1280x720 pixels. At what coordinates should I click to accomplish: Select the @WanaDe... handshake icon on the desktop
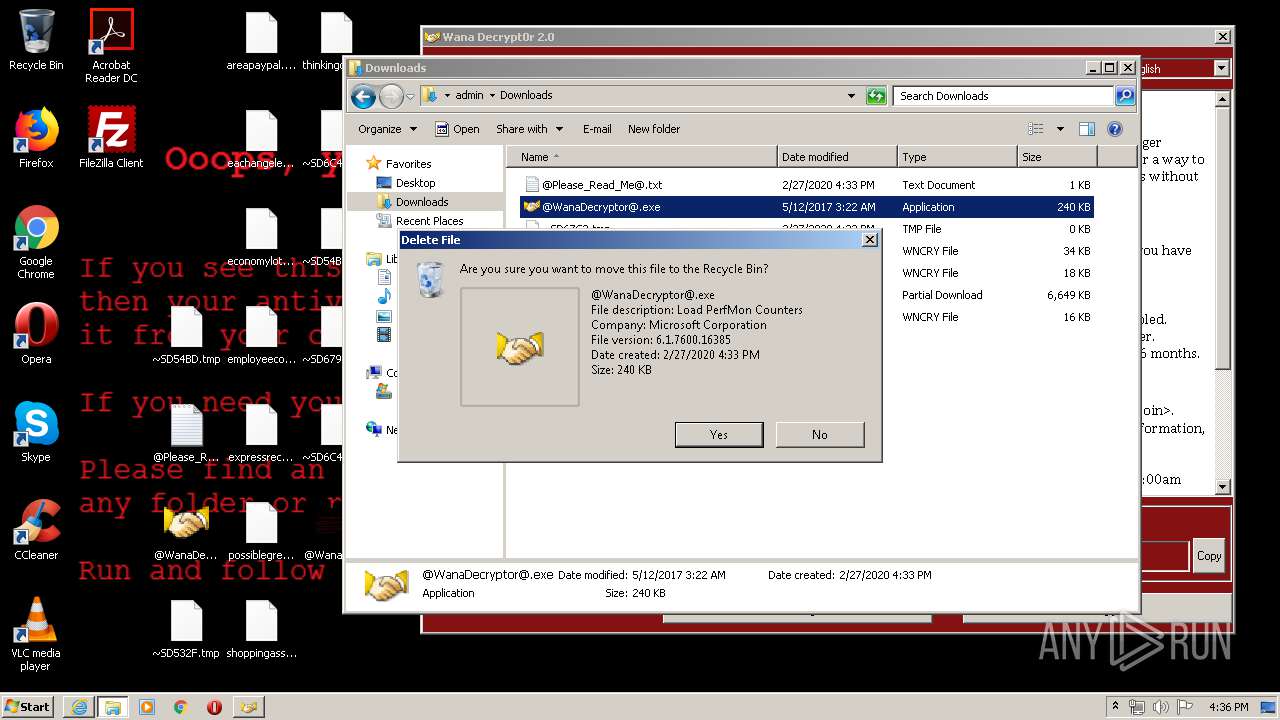186,530
